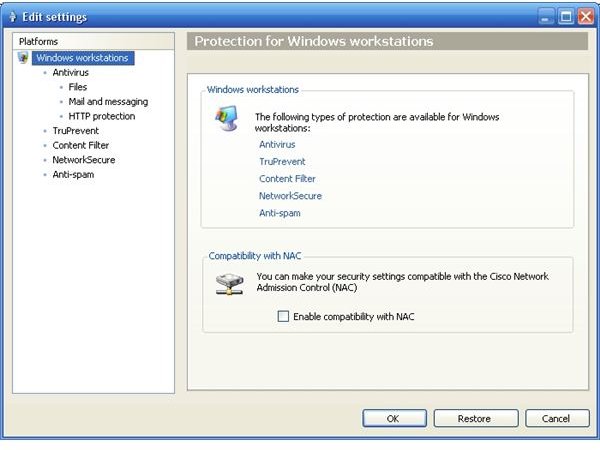Select NetworkSecure in the left tree
This screenshot has width=600, height=450.
84,160
